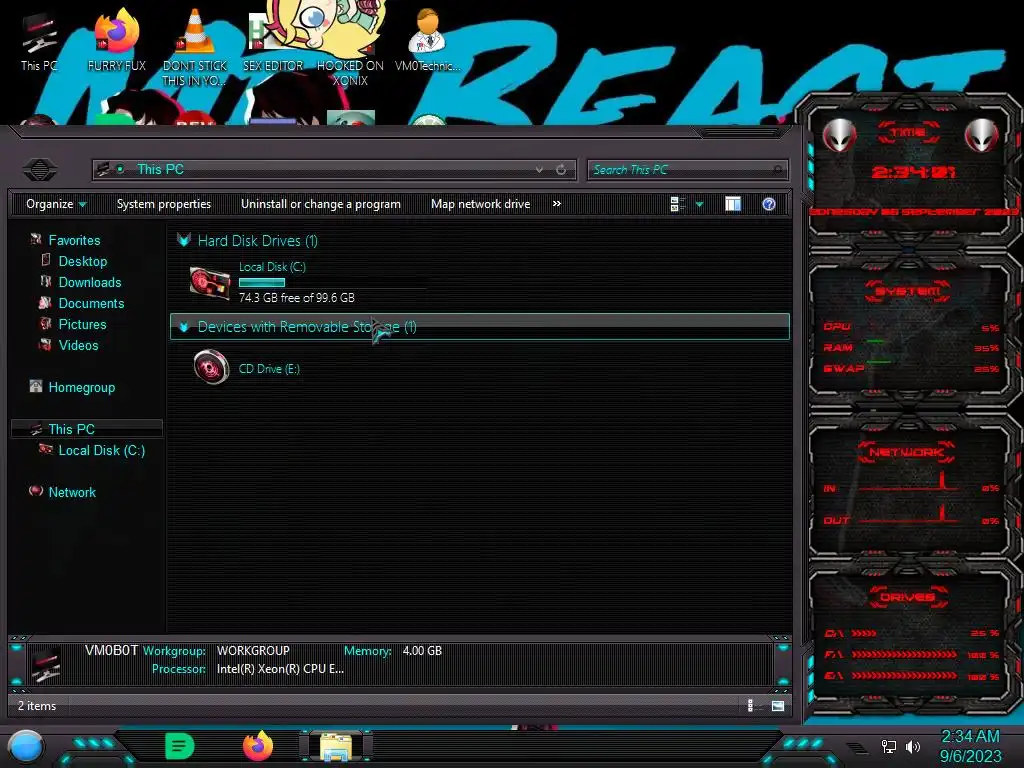The width and height of the screenshot is (1024, 768).
Task: Click the DRIVES gadget header
Action: pos(908,597)
